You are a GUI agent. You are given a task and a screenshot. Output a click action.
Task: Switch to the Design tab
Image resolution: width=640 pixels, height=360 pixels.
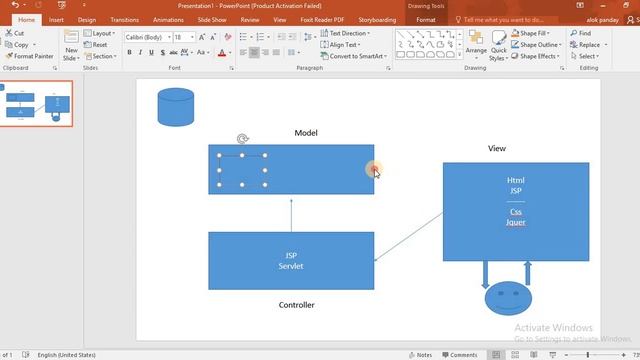point(87,20)
